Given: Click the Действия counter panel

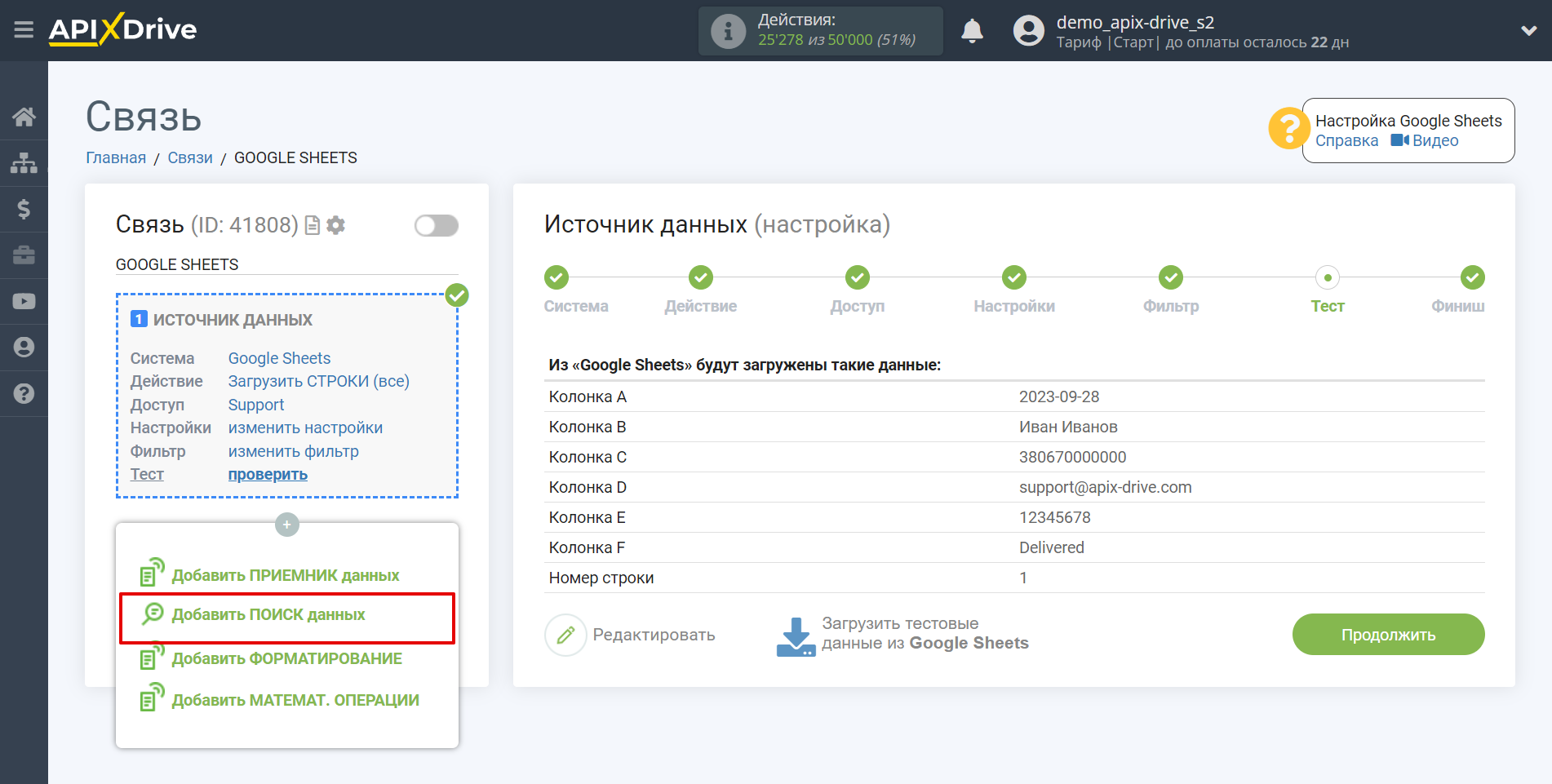Looking at the screenshot, I should [x=820, y=31].
